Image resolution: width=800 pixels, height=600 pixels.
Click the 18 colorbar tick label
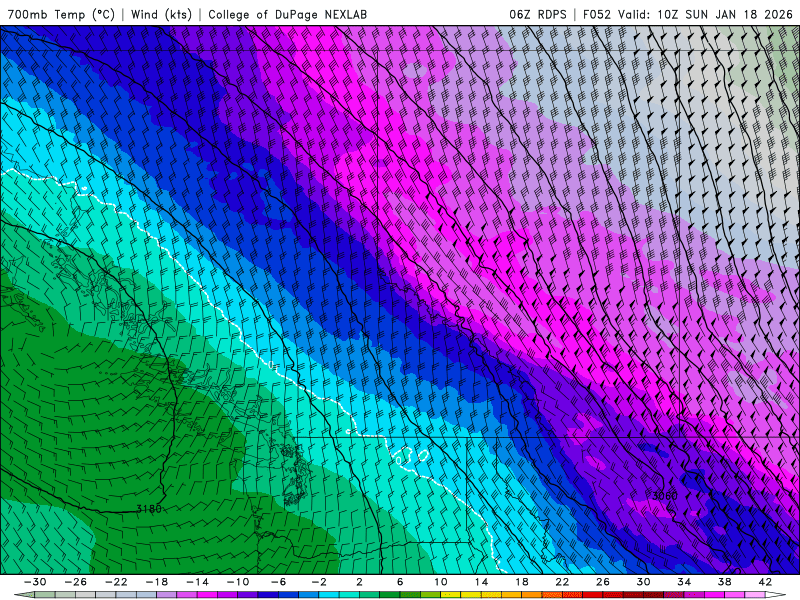522,582
